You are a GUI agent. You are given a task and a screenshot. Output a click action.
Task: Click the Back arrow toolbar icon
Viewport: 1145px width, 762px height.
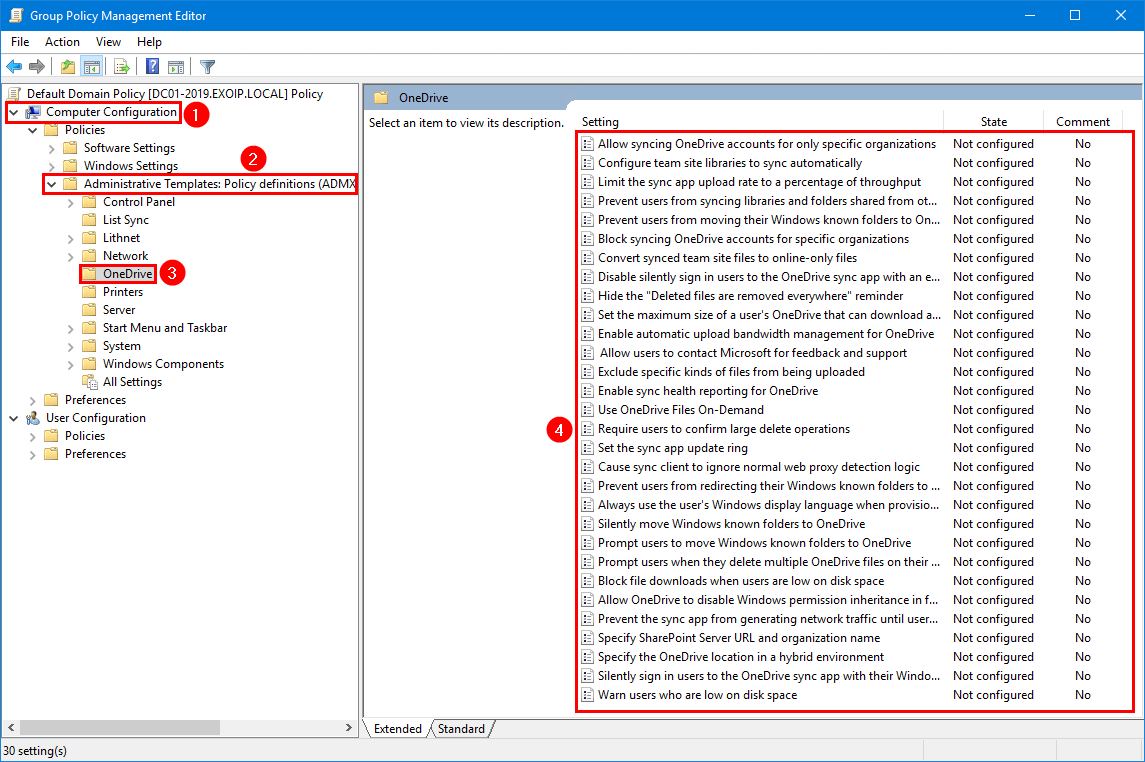coord(14,67)
